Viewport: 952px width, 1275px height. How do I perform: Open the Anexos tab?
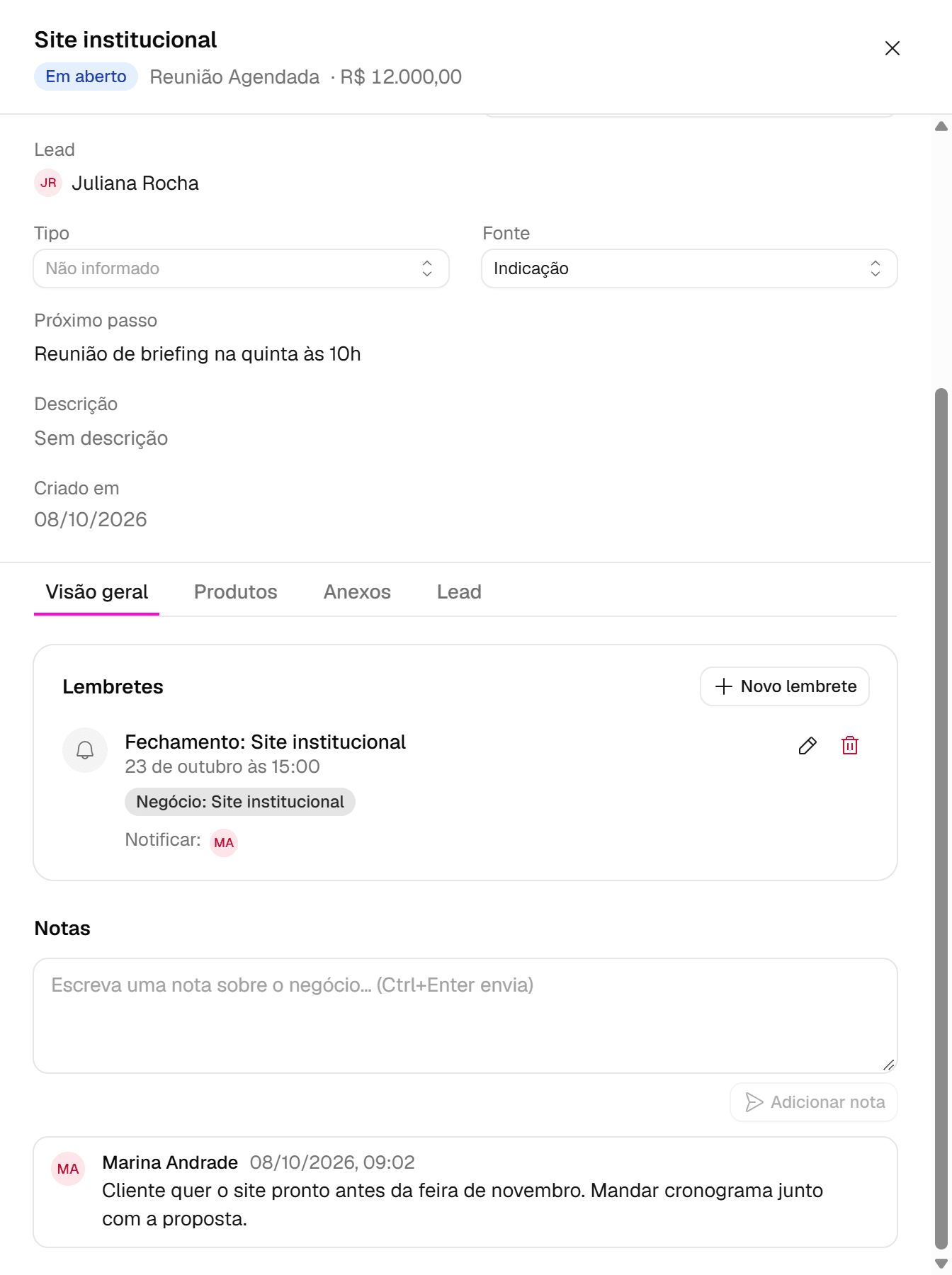[x=357, y=592]
